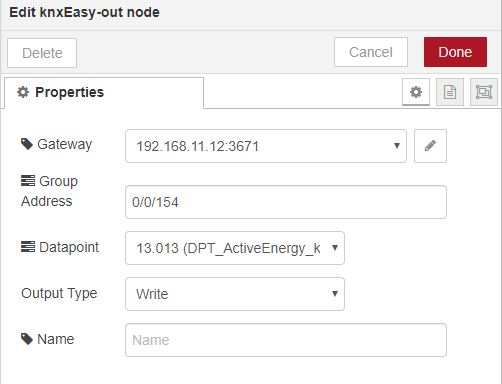Click the tag icon beside Gateway

point(27,144)
